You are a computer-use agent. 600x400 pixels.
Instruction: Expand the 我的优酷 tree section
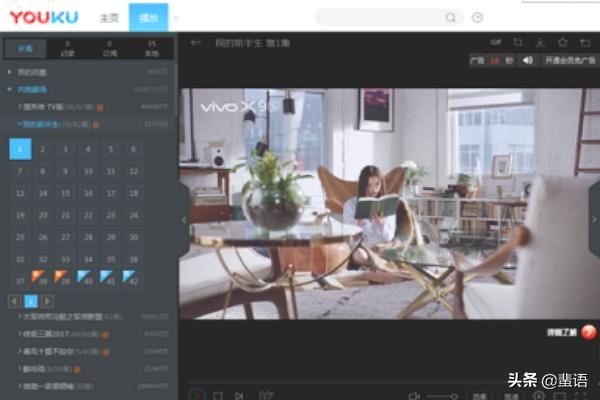click(10, 72)
